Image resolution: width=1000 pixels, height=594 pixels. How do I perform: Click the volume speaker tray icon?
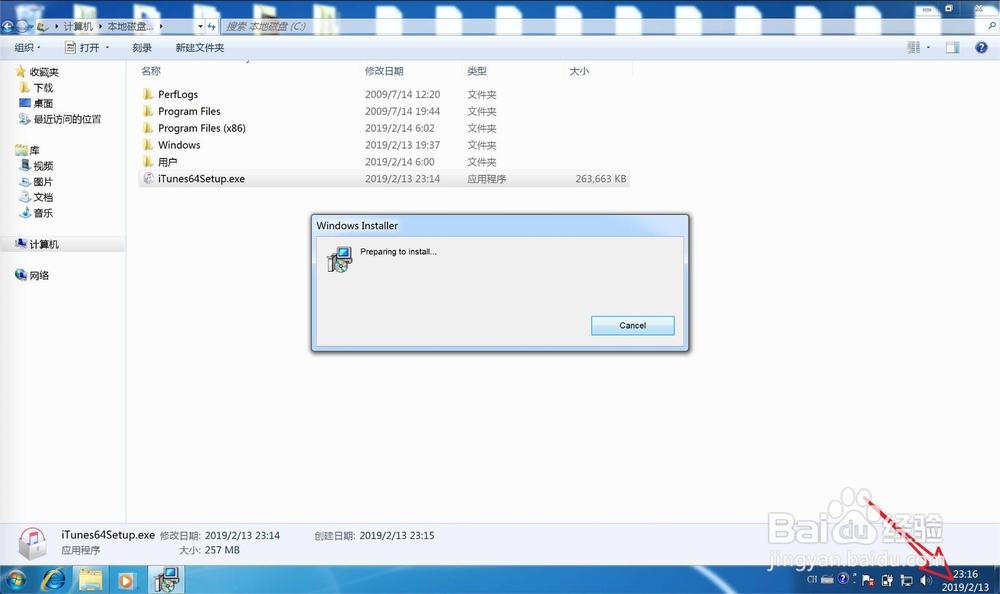pos(926,581)
